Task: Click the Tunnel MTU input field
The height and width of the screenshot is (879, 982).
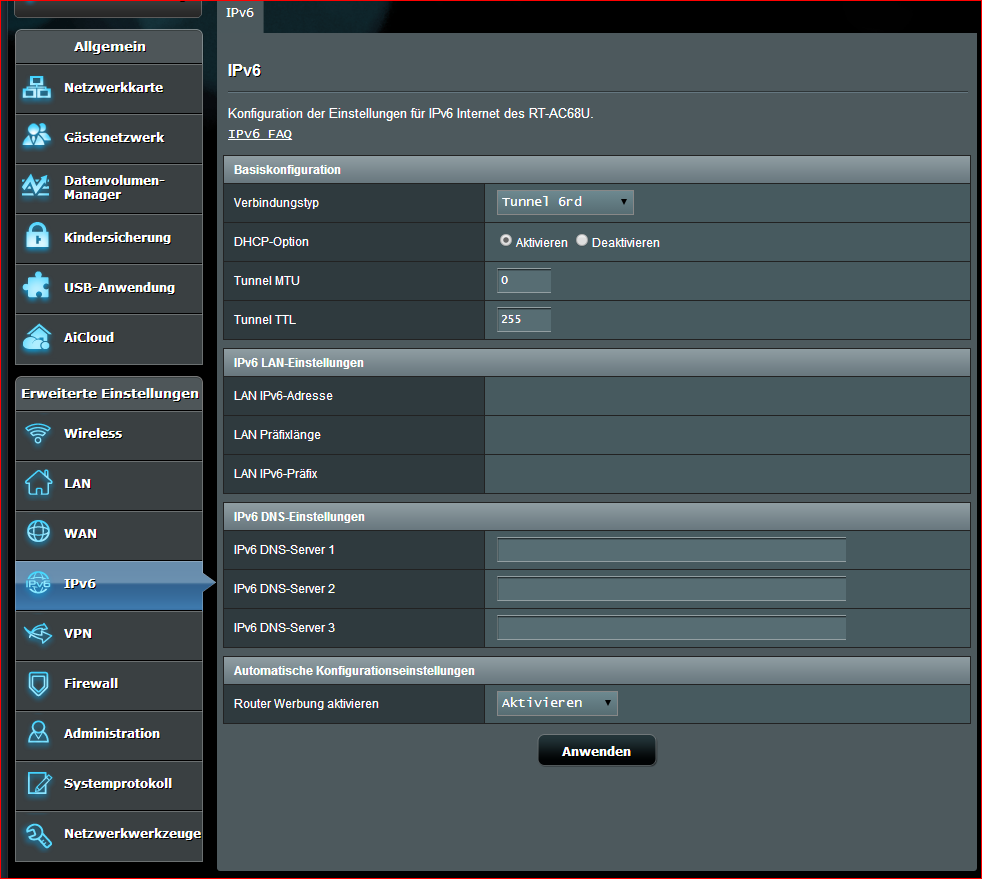Action: pos(524,281)
